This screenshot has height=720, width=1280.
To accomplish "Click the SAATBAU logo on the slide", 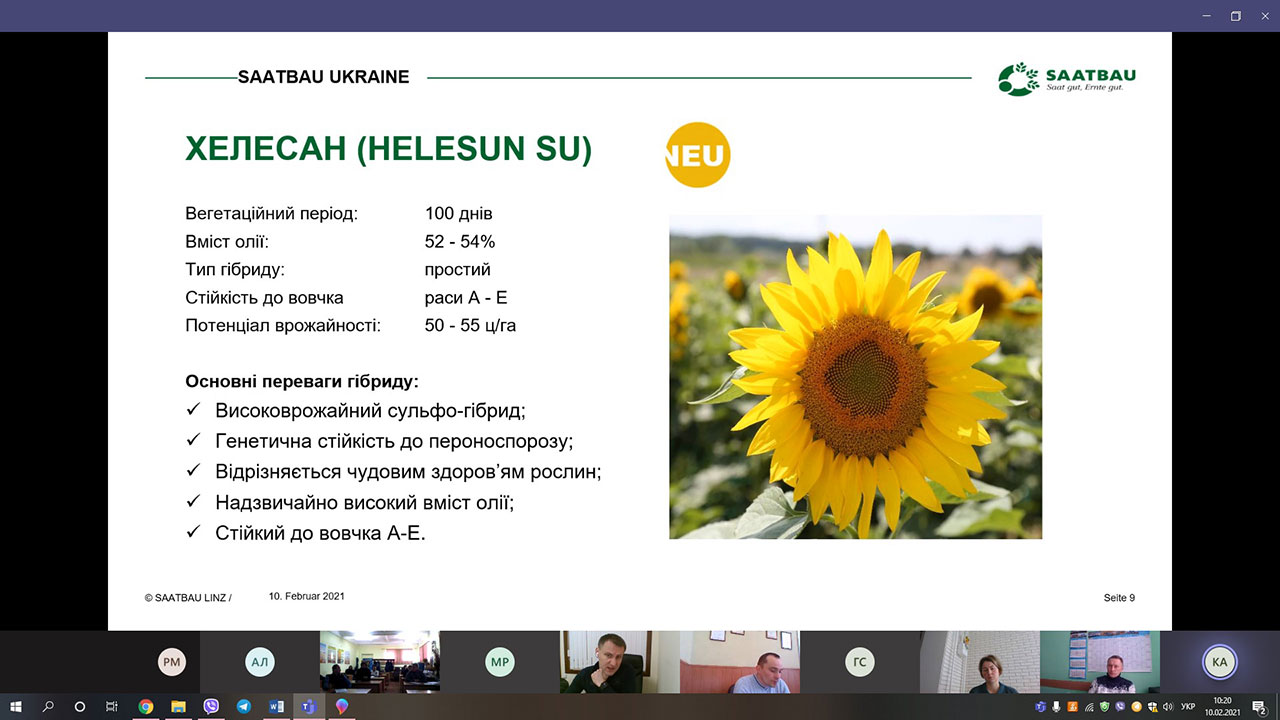I will (1066, 79).
